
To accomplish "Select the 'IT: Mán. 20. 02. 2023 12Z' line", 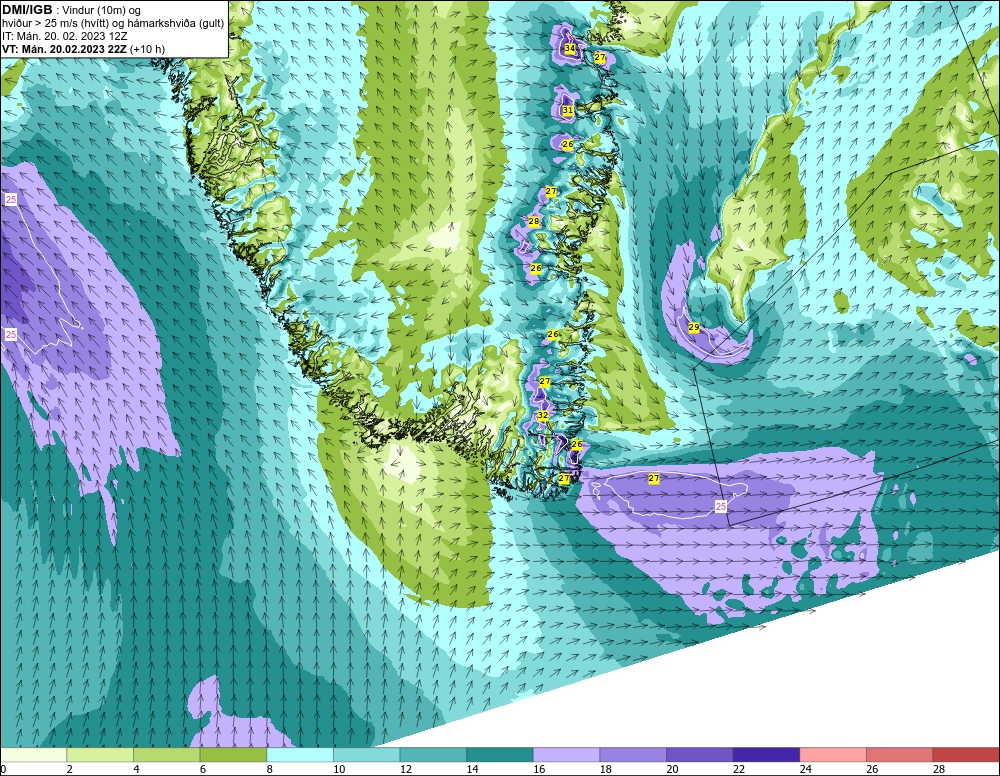I will pos(64,36).
